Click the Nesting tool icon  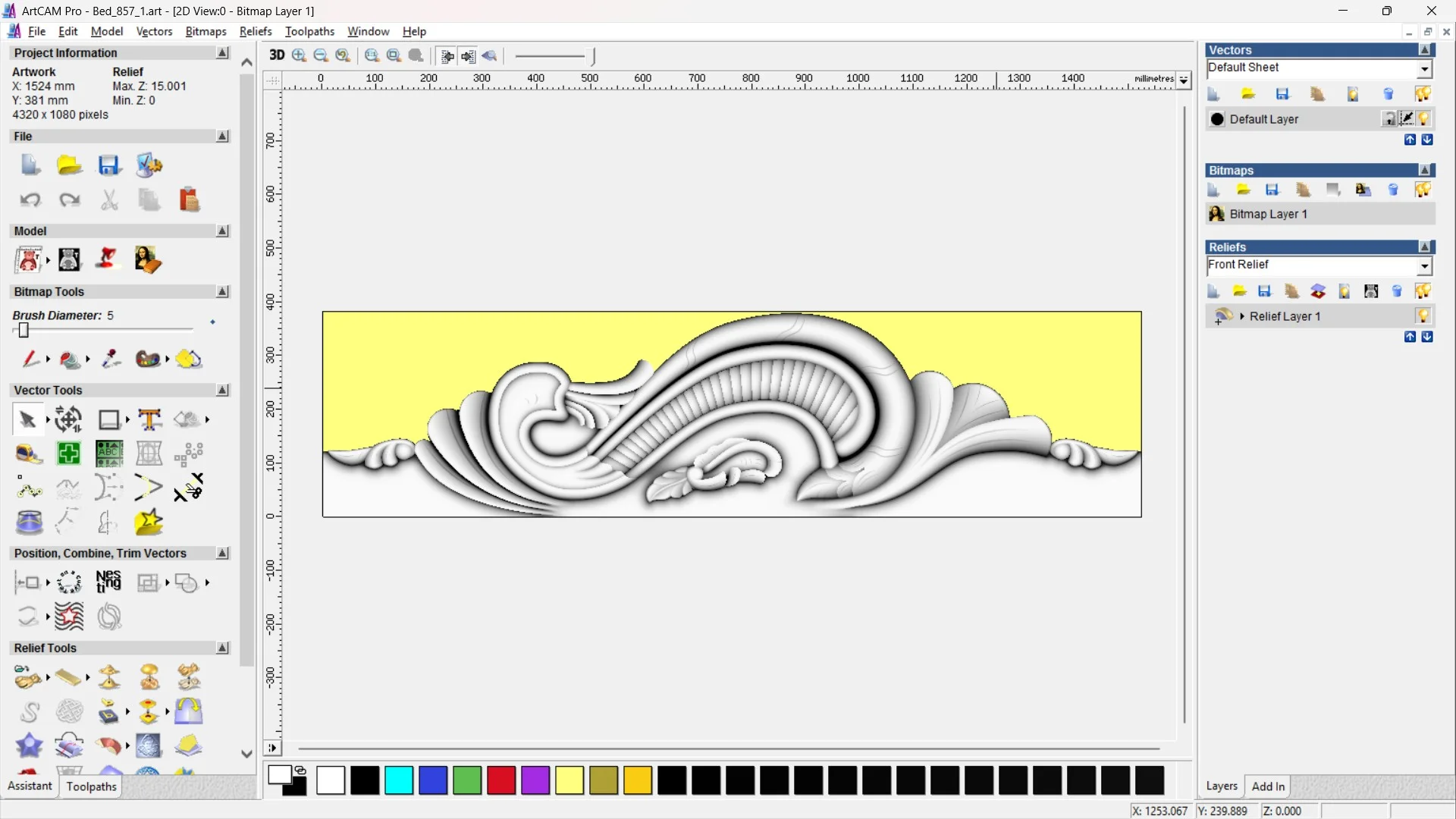point(108,582)
